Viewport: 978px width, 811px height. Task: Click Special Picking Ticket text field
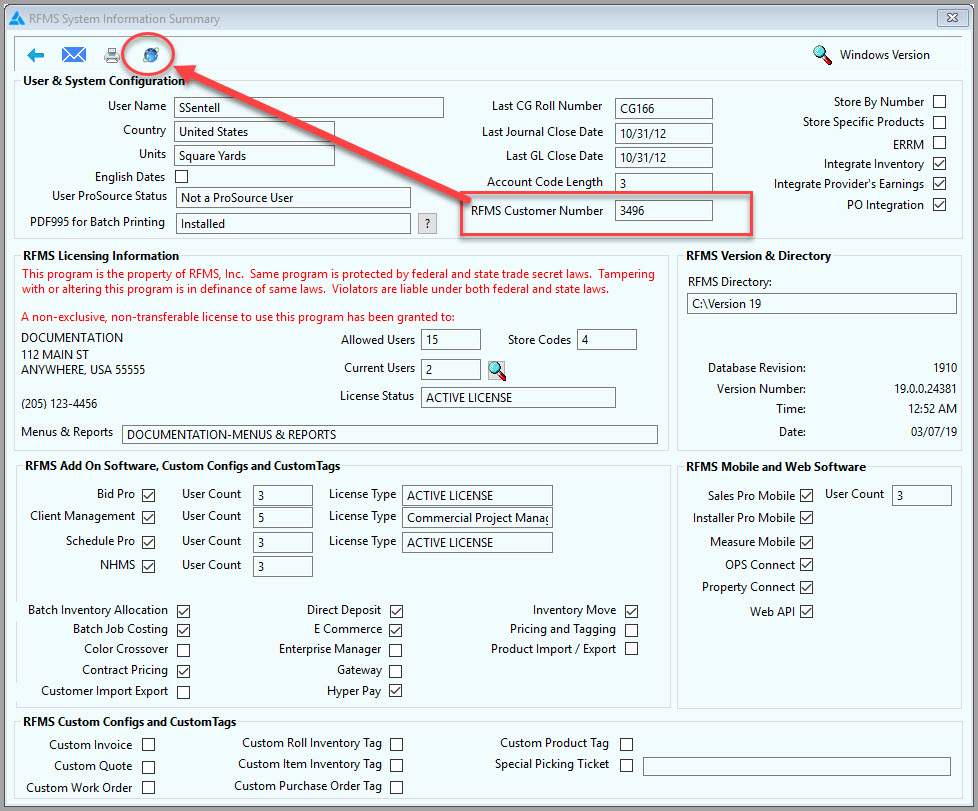point(797,766)
